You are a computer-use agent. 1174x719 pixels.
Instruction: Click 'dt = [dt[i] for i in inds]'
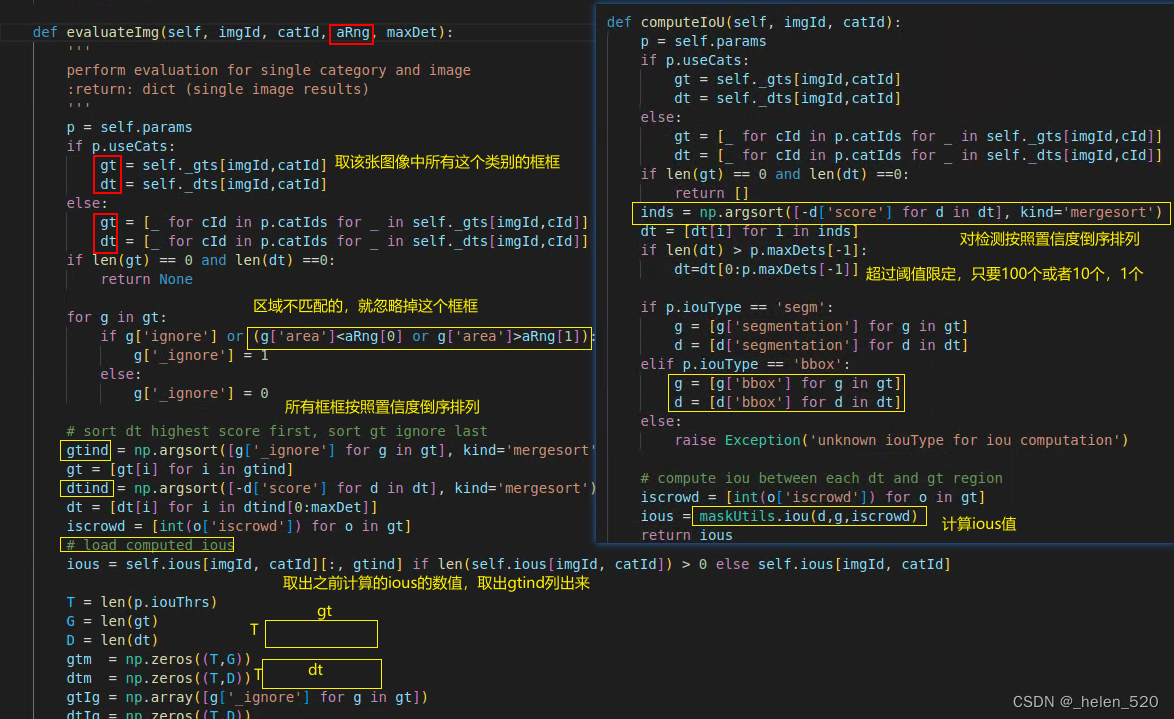pos(749,231)
